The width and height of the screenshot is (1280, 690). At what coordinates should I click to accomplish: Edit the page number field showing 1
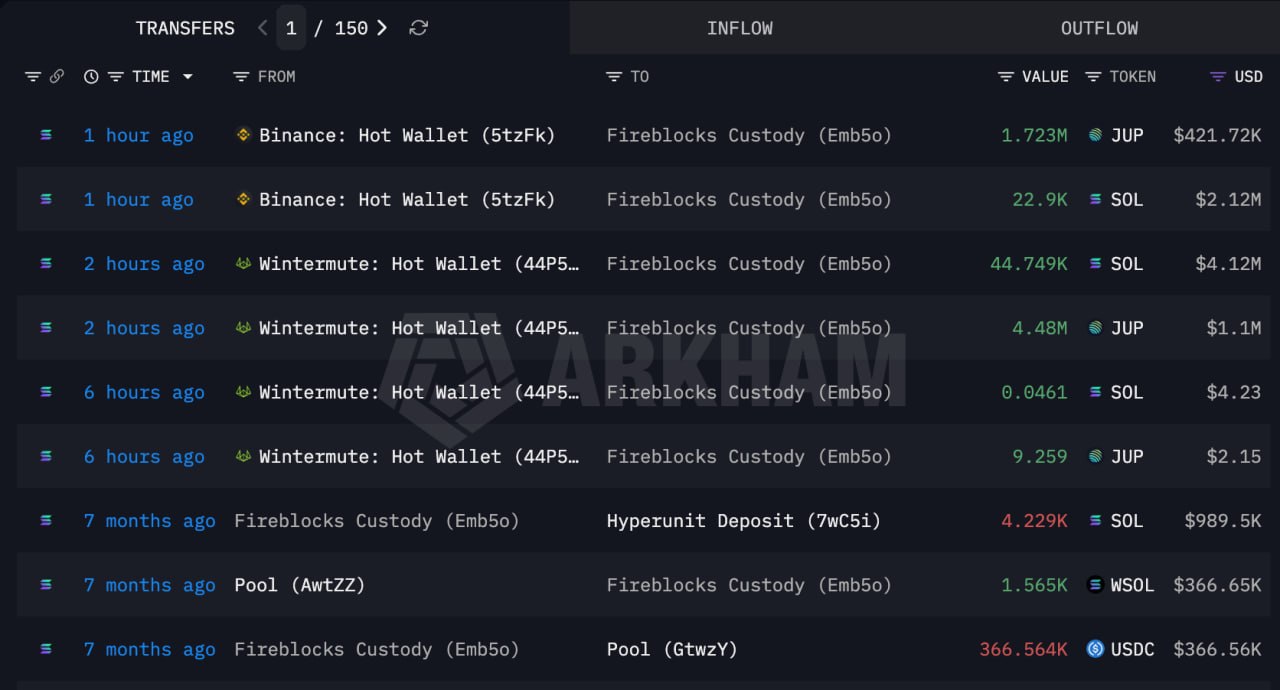291,28
